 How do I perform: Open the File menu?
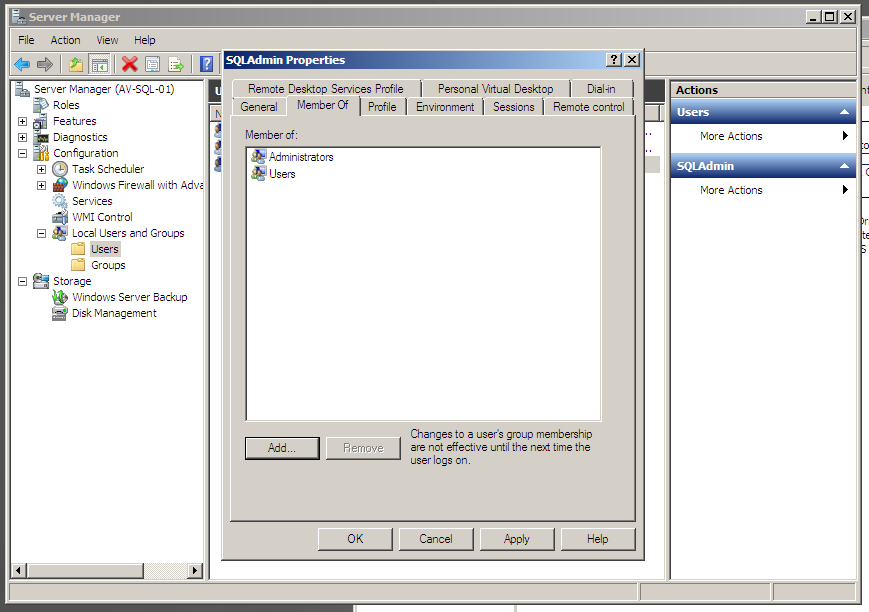coord(26,40)
